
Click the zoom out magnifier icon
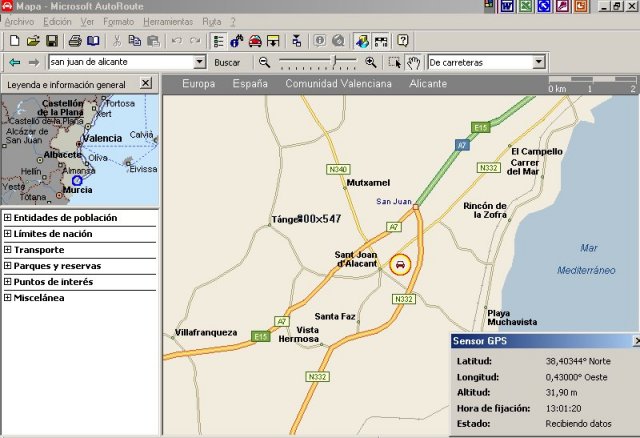[264, 62]
